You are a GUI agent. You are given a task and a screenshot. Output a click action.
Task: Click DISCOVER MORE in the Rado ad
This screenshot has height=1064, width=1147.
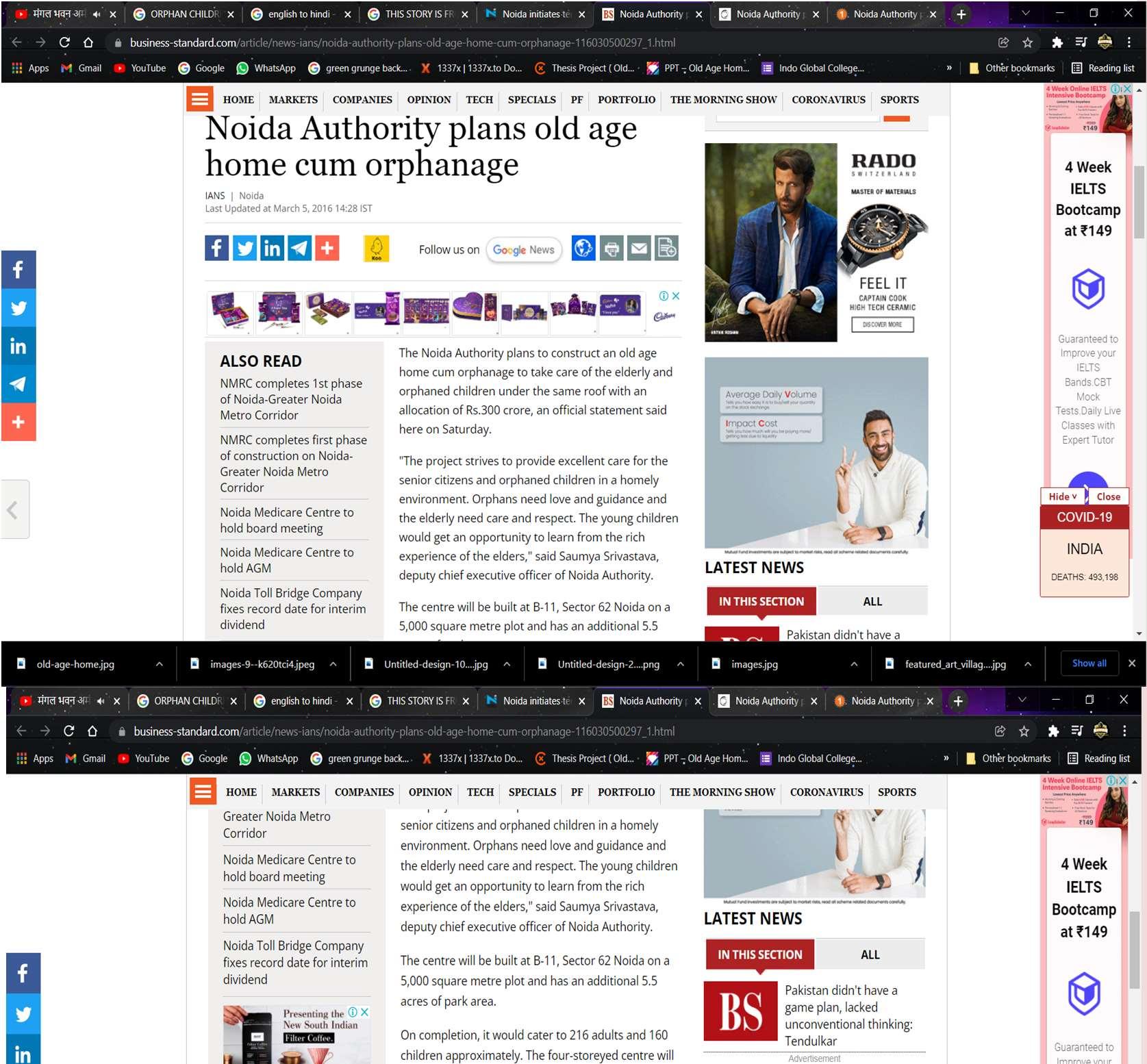[x=883, y=325]
